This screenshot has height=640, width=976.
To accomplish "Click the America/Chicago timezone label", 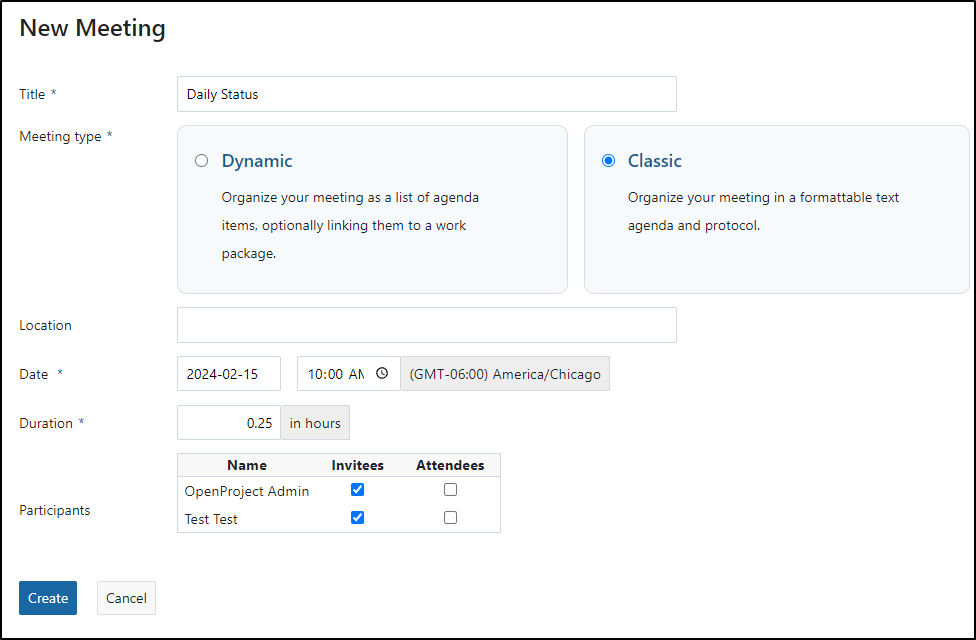I will tap(505, 374).
